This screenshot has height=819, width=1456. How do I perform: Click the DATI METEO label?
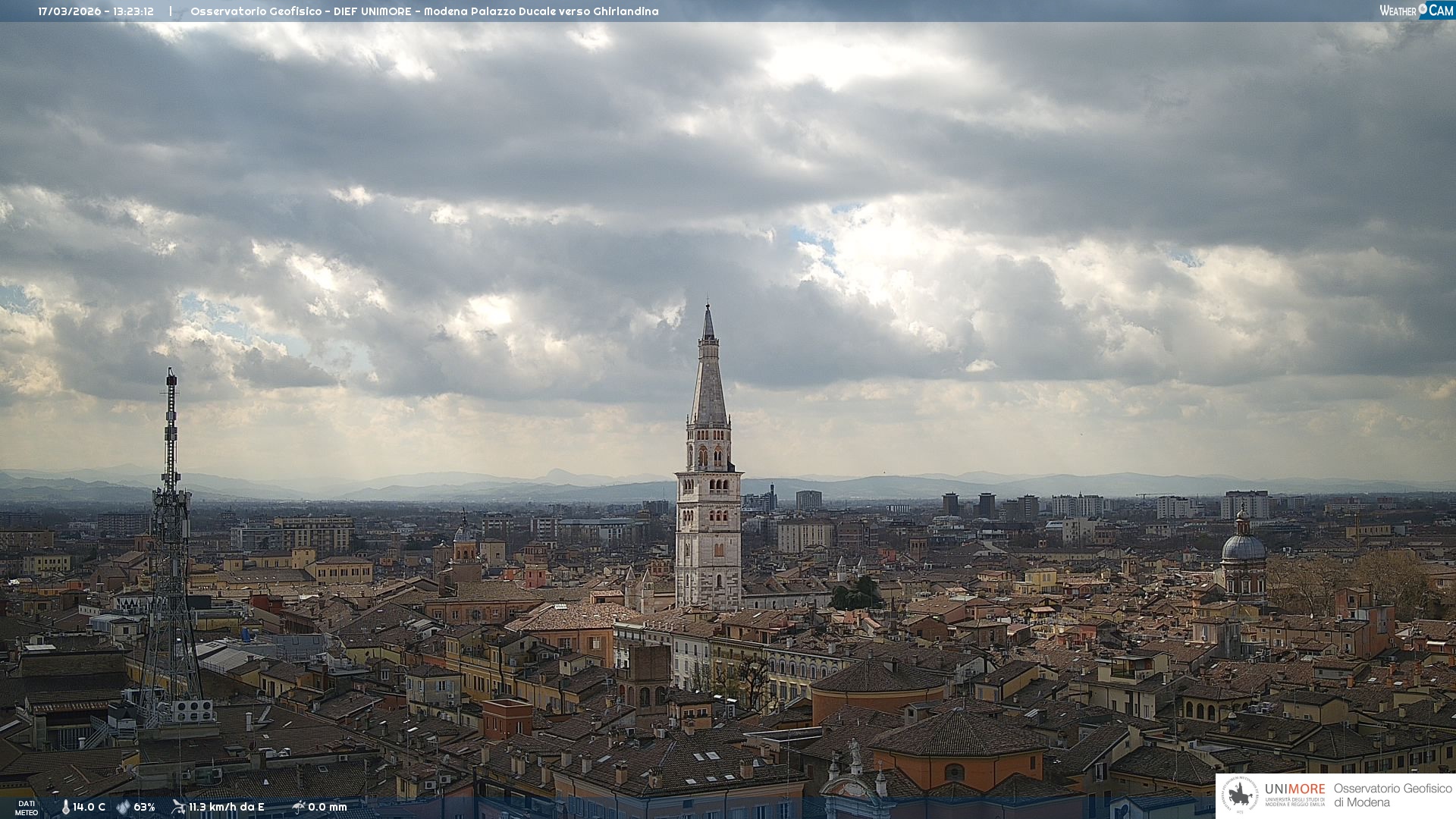point(27,808)
